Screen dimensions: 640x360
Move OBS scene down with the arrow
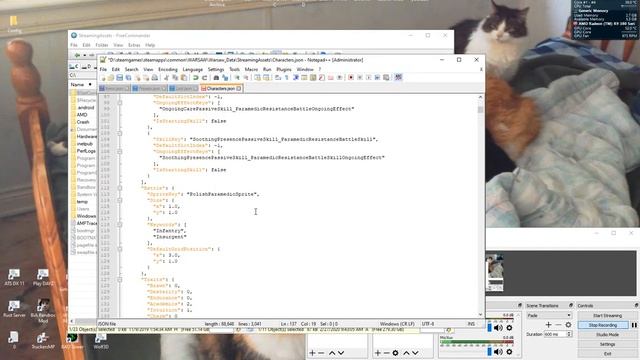tap(341, 353)
